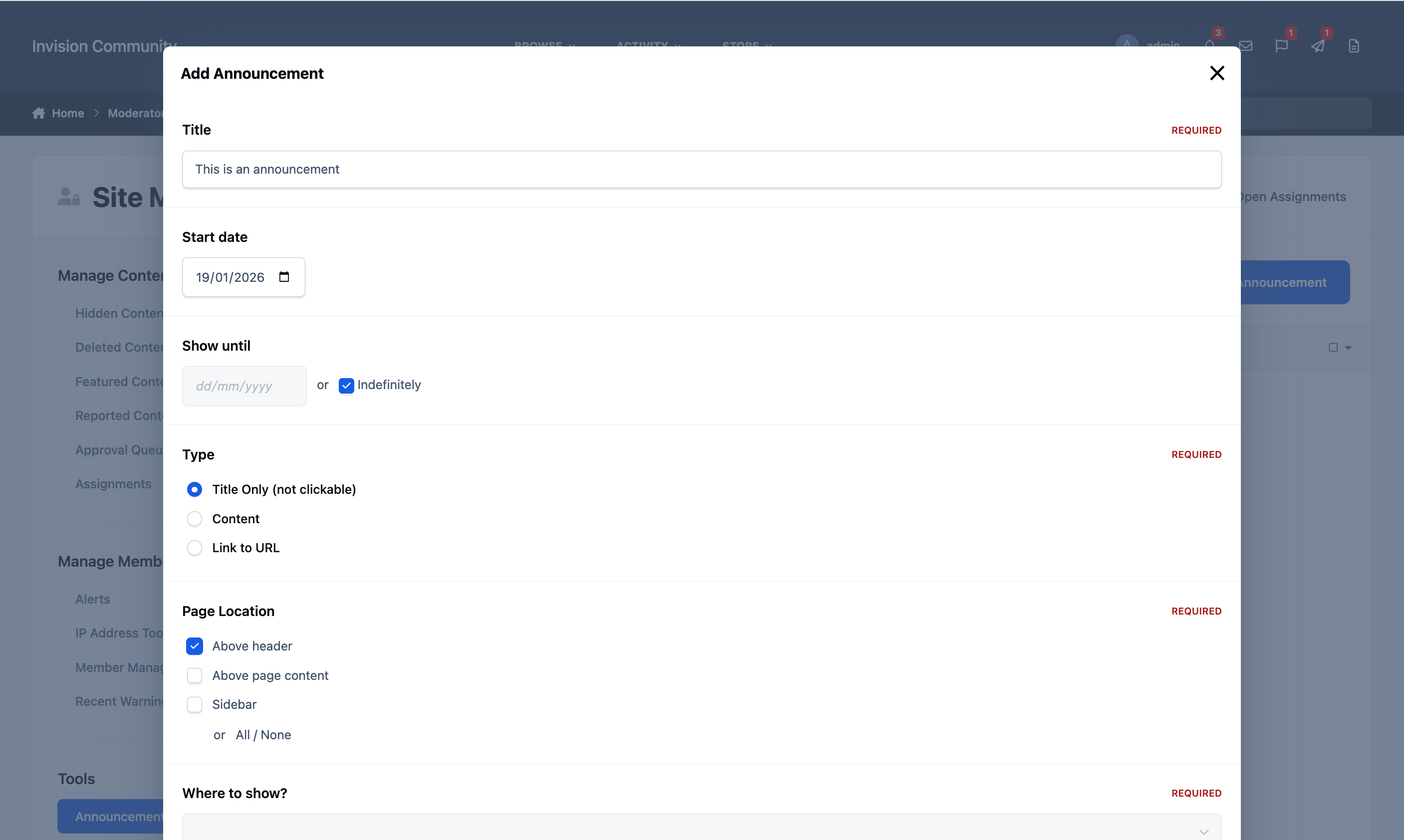
Task: Select the Content type radio
Action: point(194,518)
